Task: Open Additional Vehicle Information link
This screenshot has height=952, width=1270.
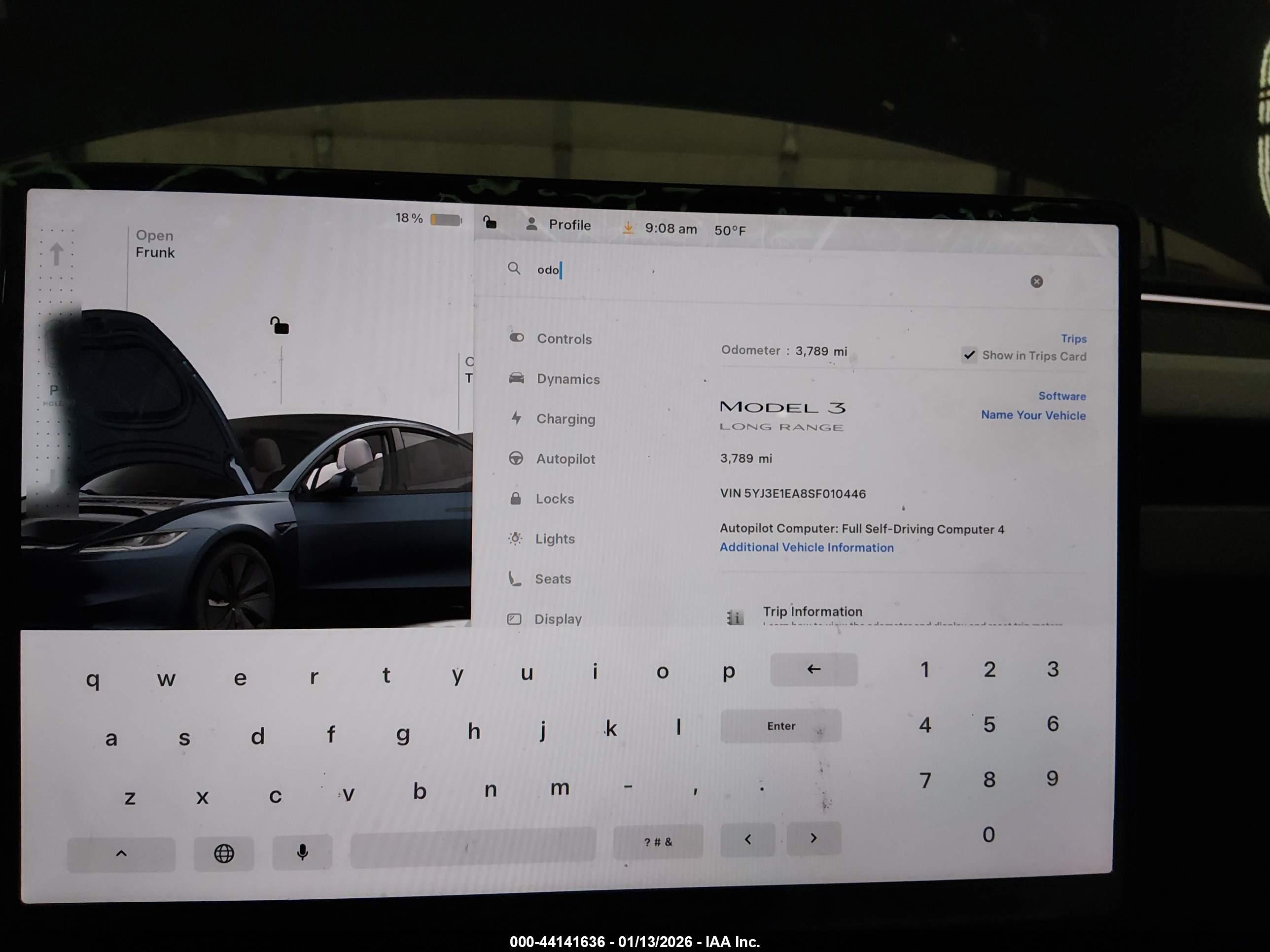Action: click(807, 547)
